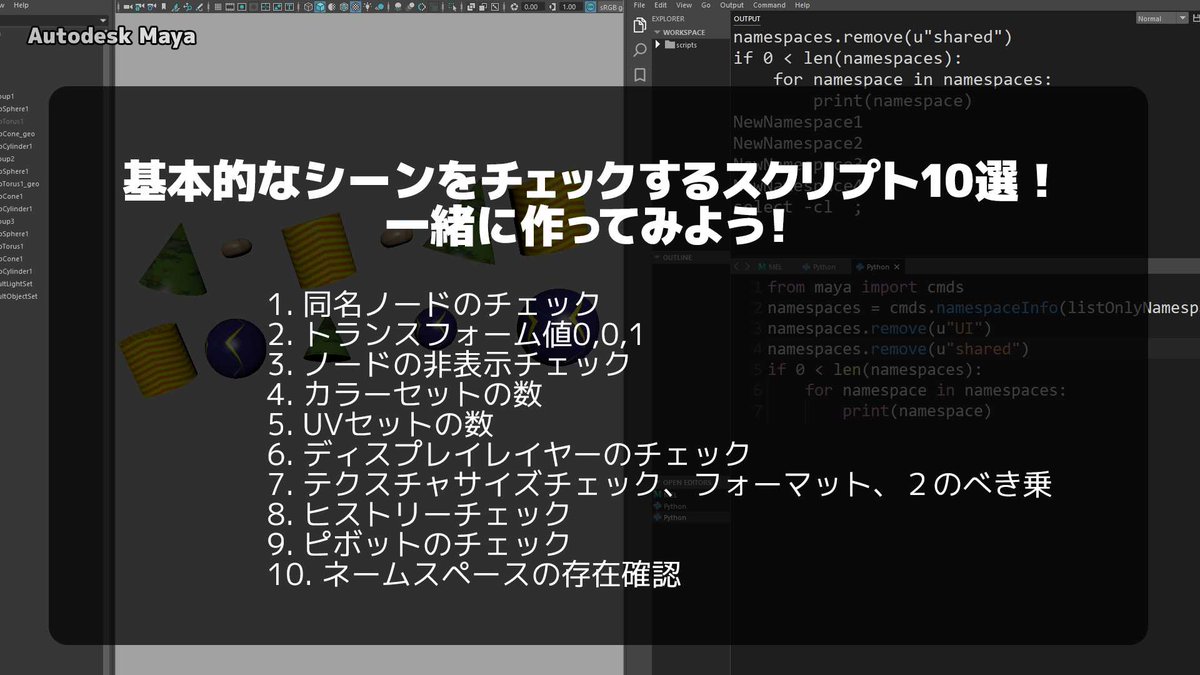Click the highlighted Textured display icon
Screen dimensions: 1200x675
point(355,7)
